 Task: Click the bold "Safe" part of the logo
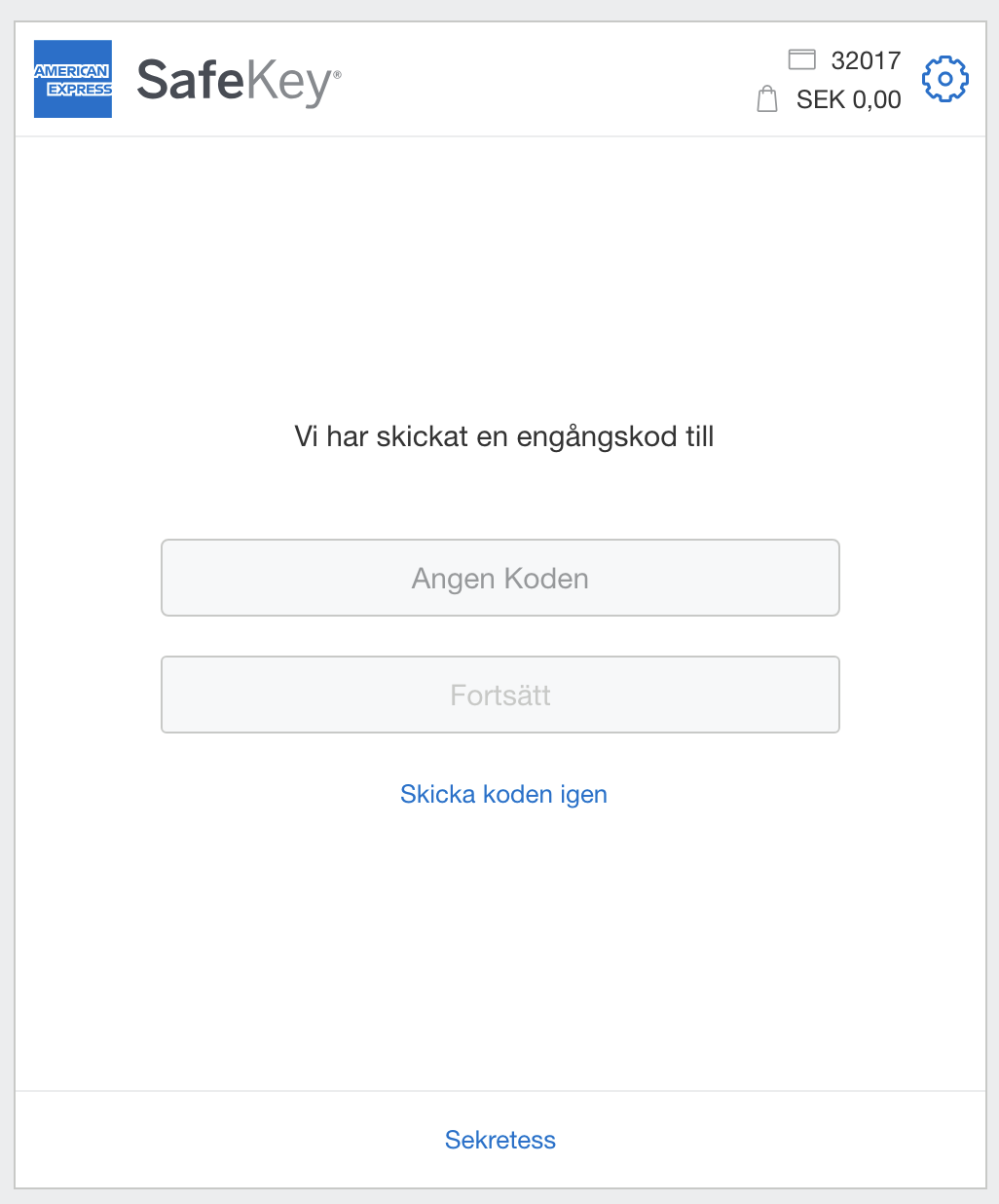(189, 80)
